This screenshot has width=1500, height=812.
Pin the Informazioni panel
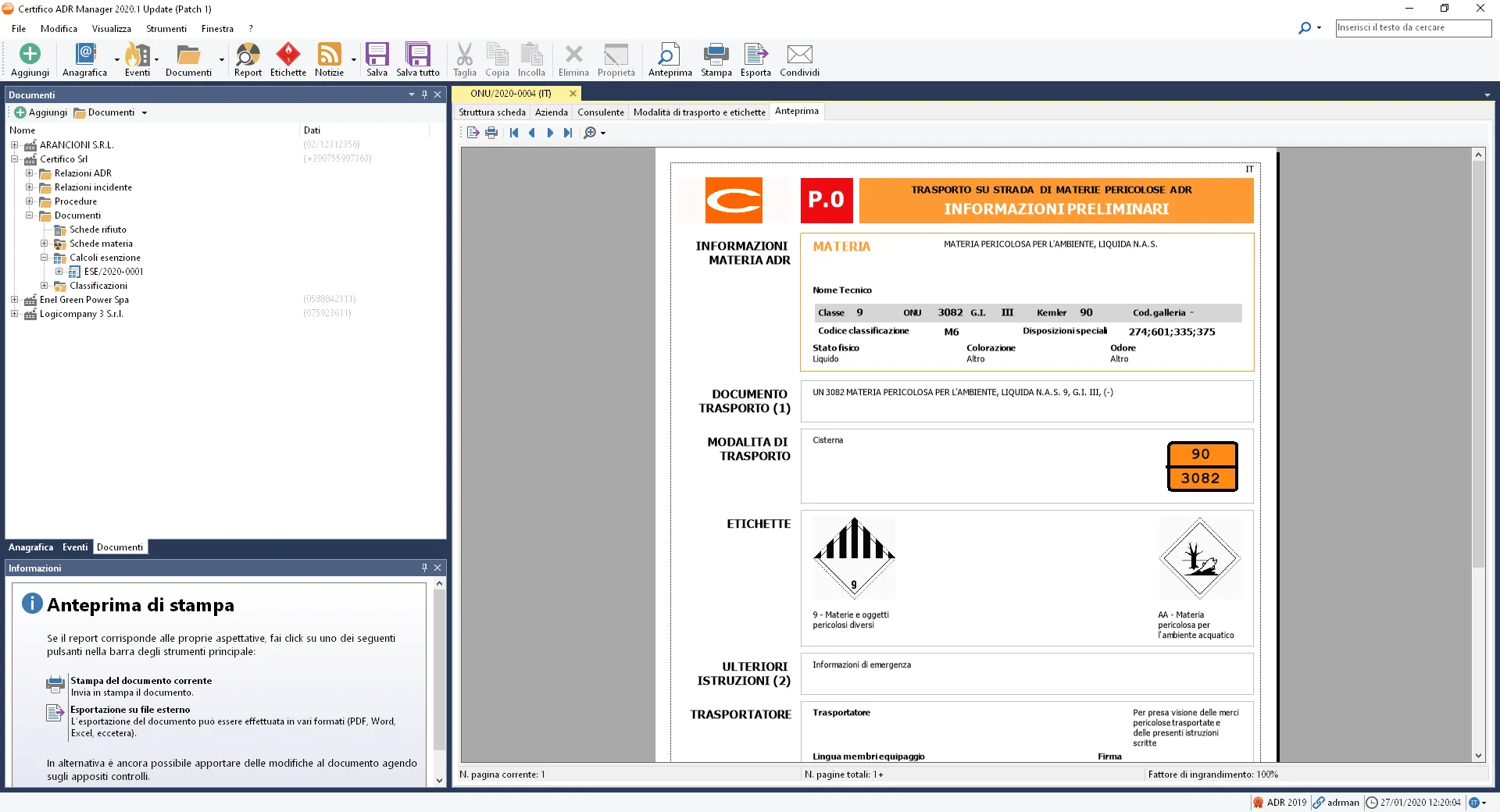point(424,568)
